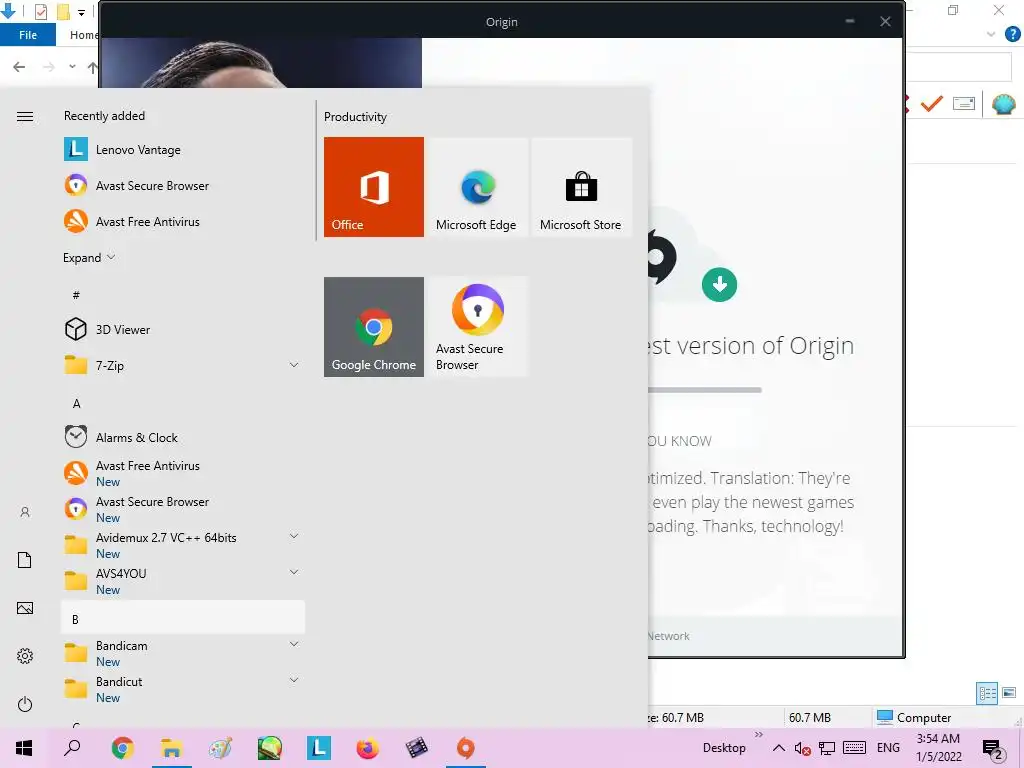This screenshot has height=768, width=1024.
Task: Show hidden system tray icons
Action: tap(778, 748)
